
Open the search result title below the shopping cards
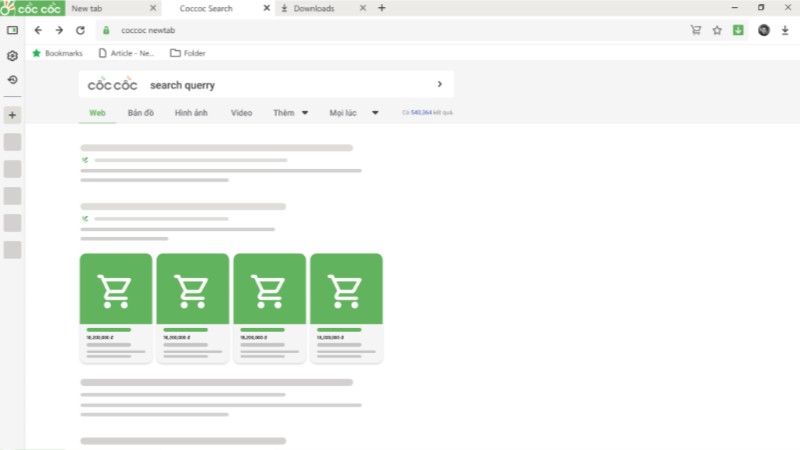216,383
